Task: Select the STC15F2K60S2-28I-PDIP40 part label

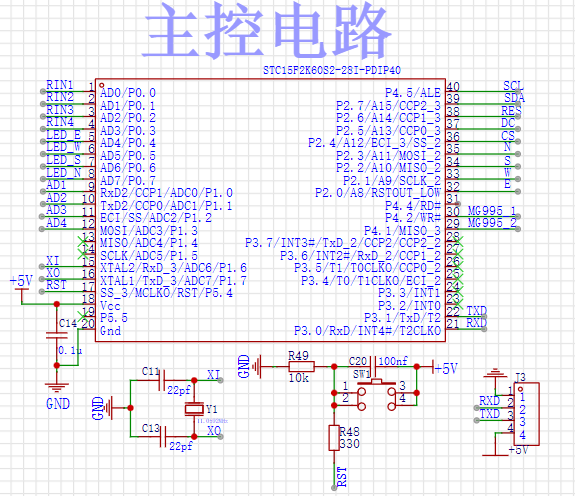Action: 332,70
